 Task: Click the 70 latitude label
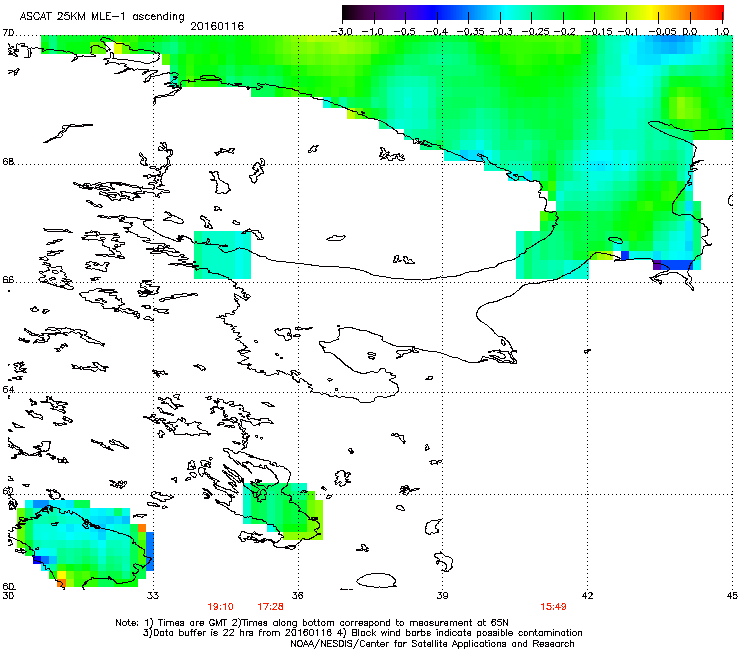point(8,33)
